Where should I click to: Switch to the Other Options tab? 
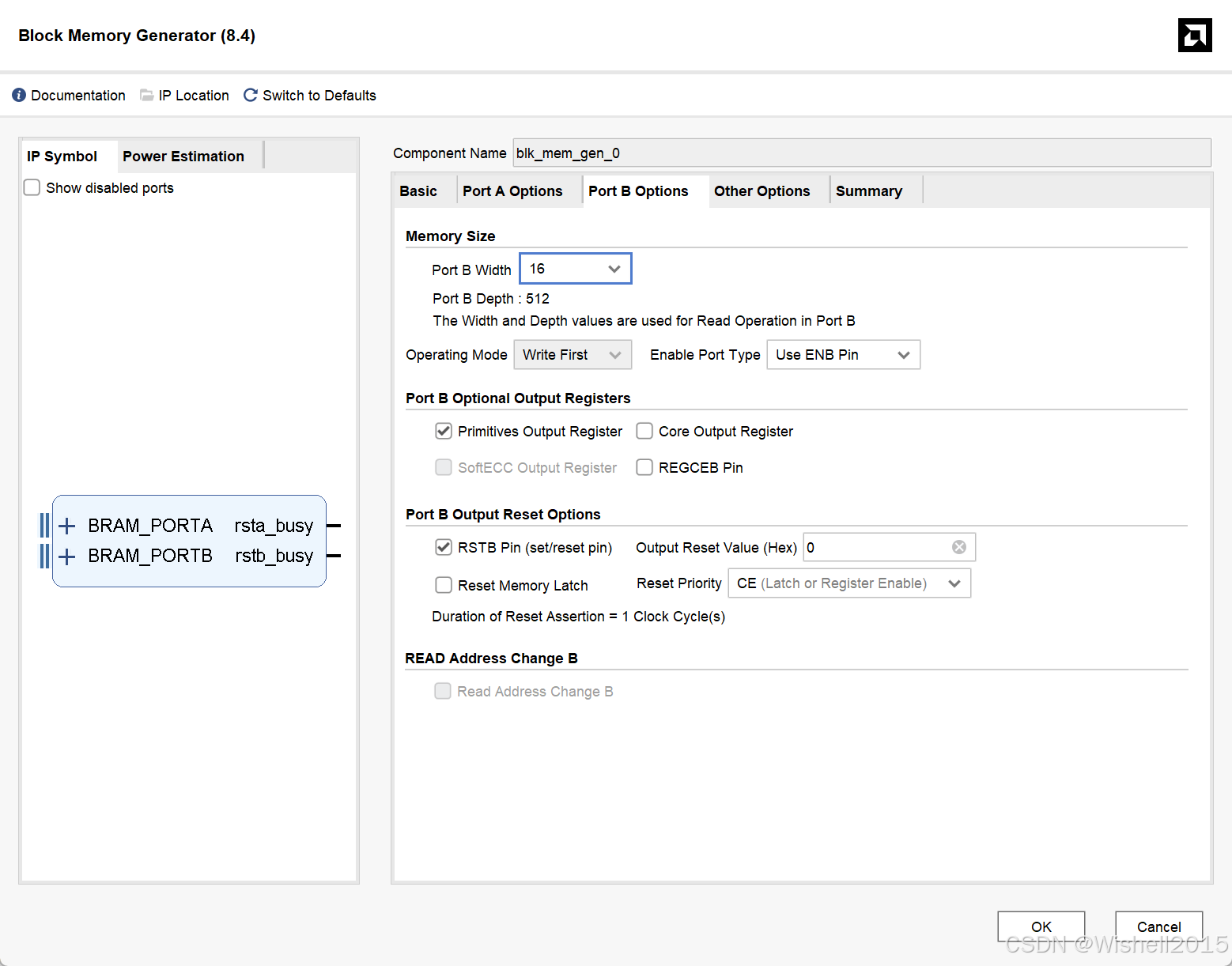(762, 191)
